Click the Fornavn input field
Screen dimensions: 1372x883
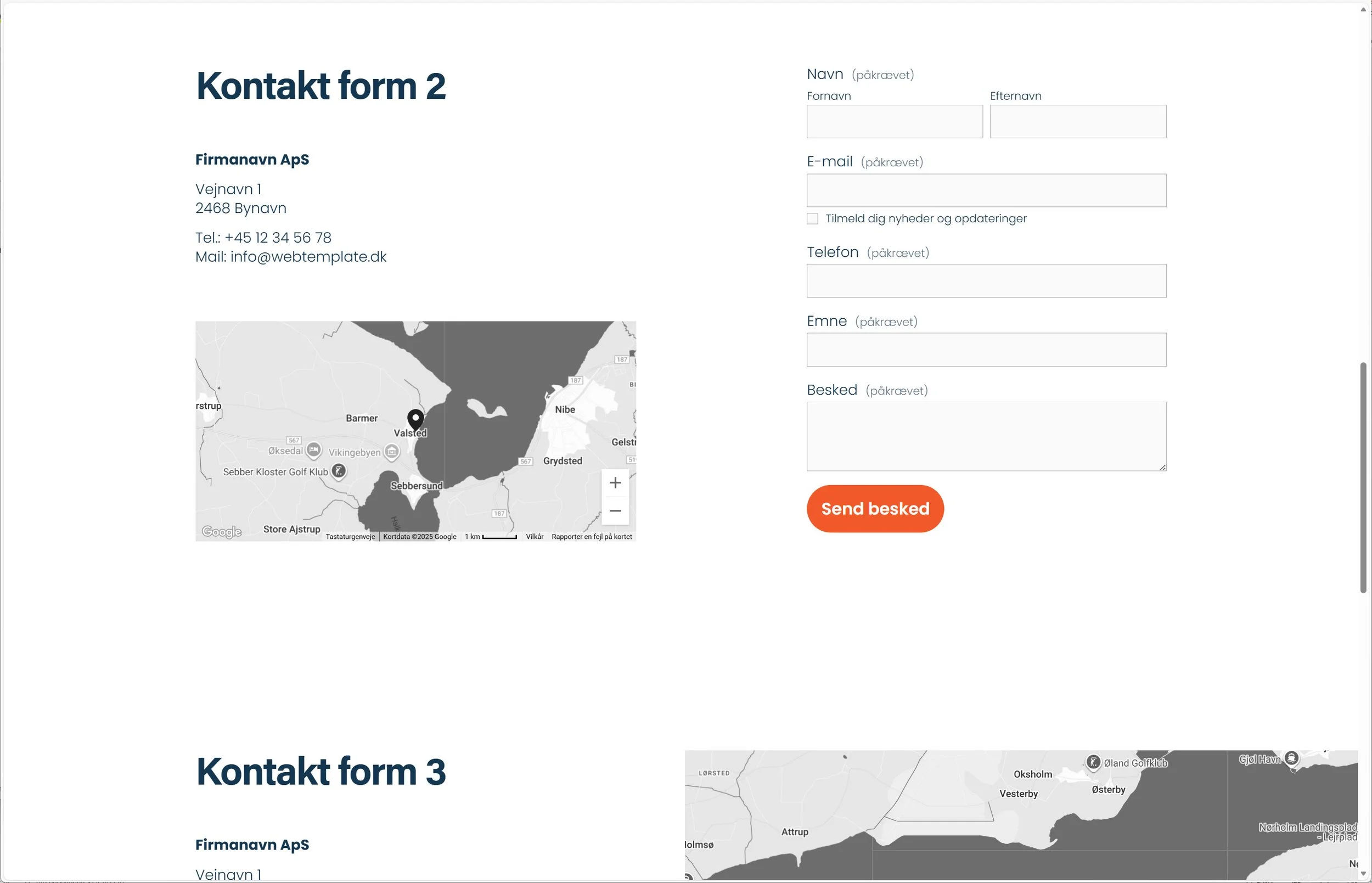(894, 121)
